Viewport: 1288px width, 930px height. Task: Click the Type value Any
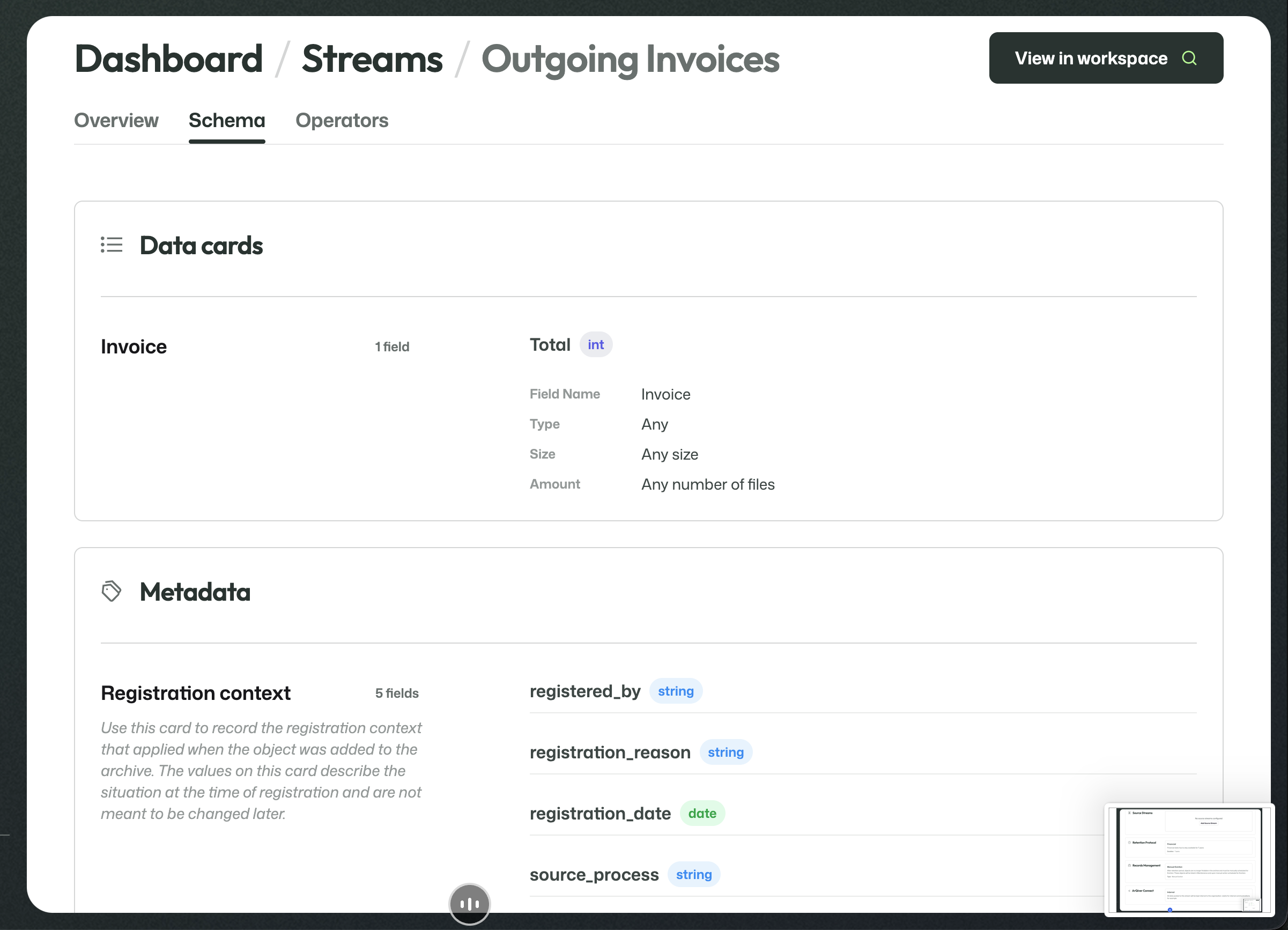pos(654,424)
